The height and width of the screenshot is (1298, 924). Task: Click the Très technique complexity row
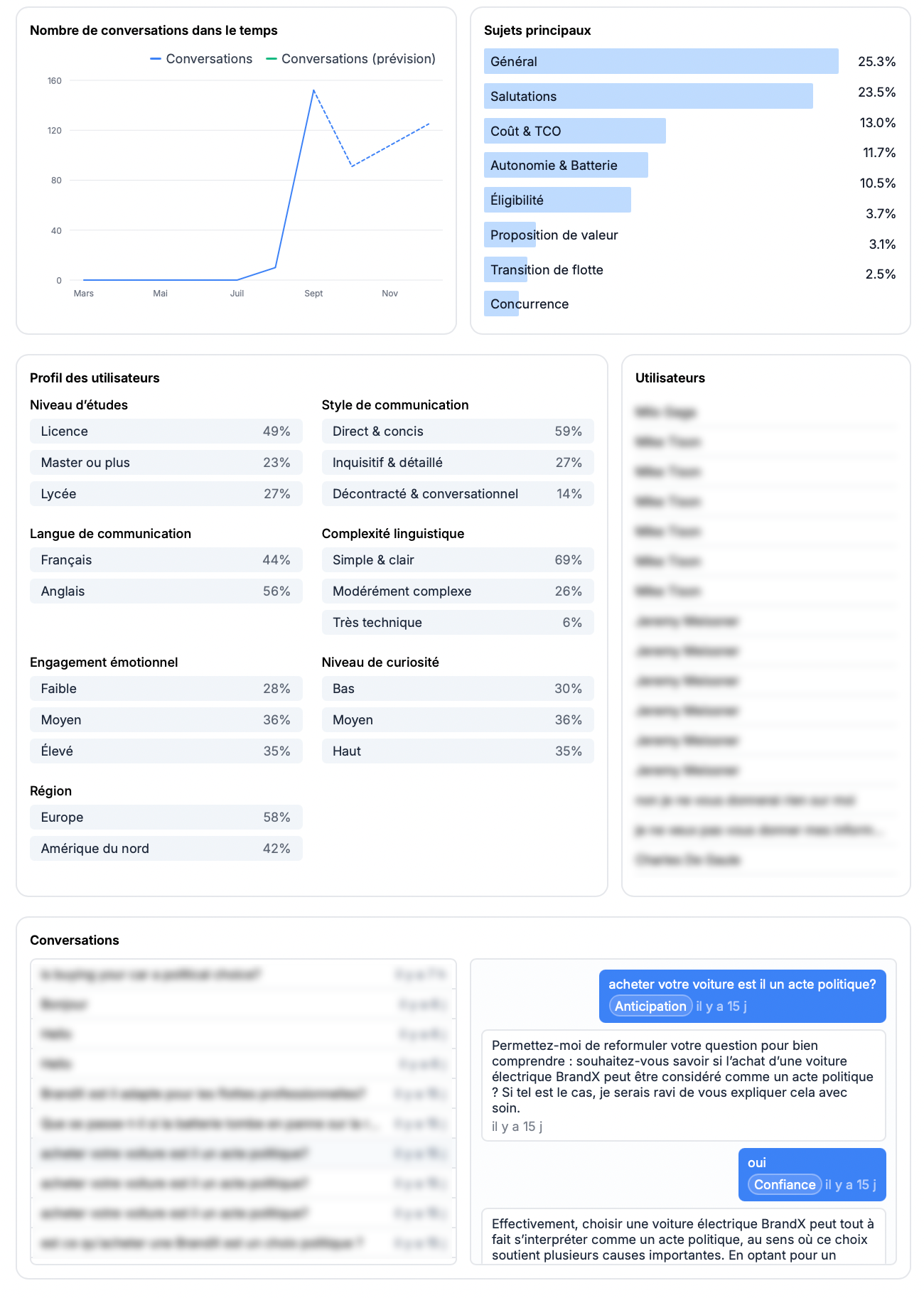[457, 623]
